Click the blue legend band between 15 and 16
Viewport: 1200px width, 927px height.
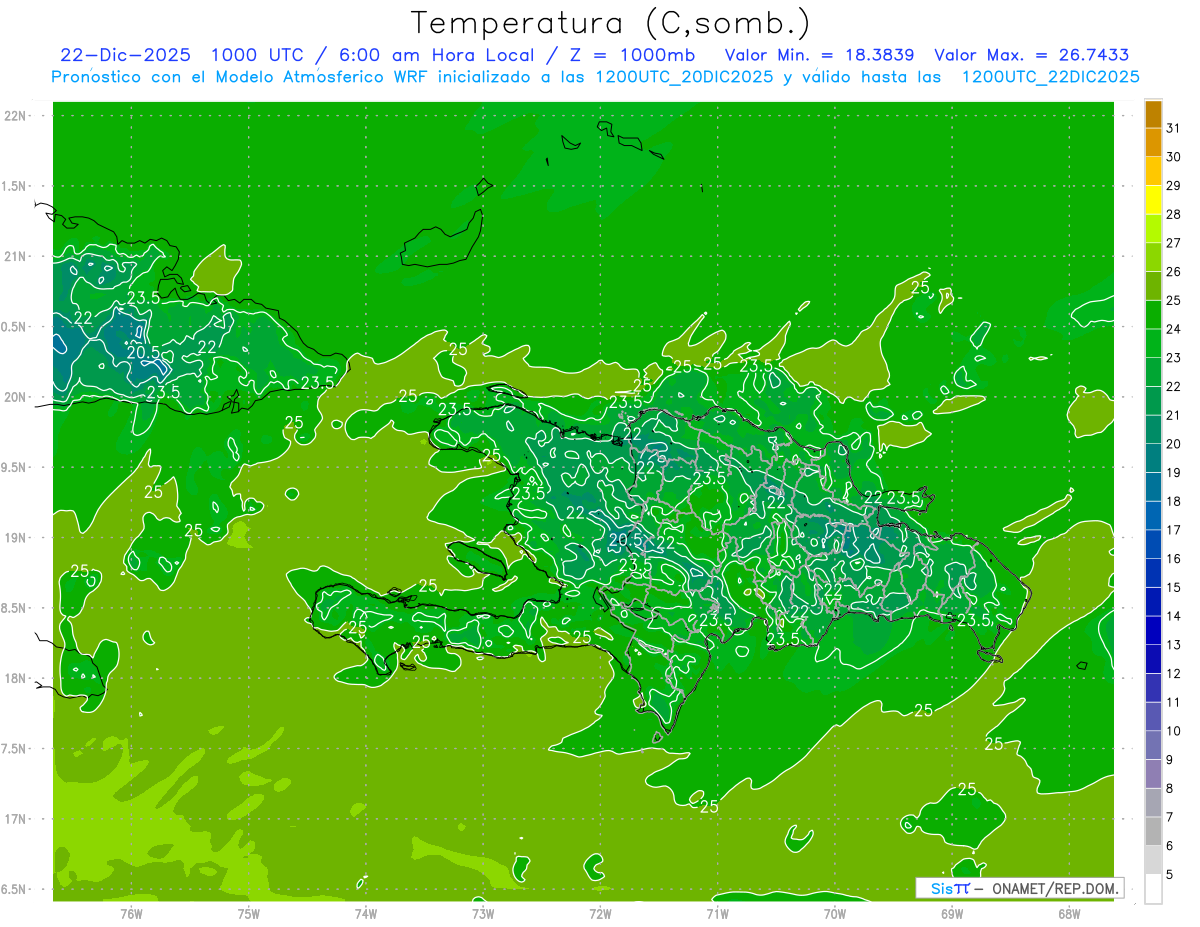[x=1153, y=573]
